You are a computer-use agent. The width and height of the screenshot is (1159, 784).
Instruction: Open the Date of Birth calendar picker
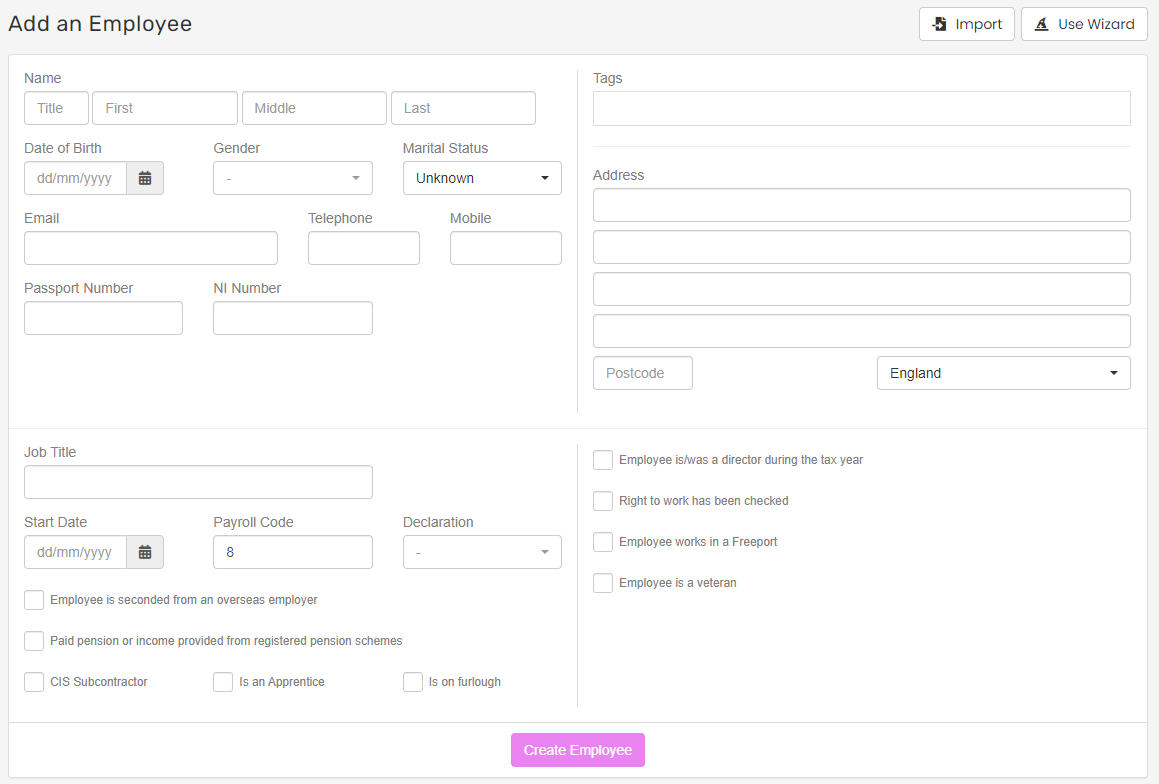coord(145,178)
